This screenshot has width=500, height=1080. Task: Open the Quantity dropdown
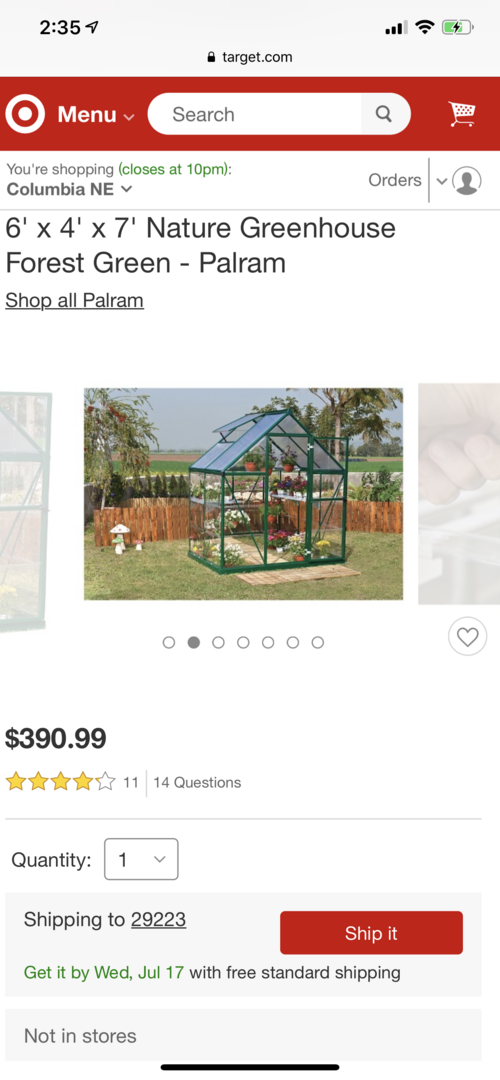click(x=141, y=859)
